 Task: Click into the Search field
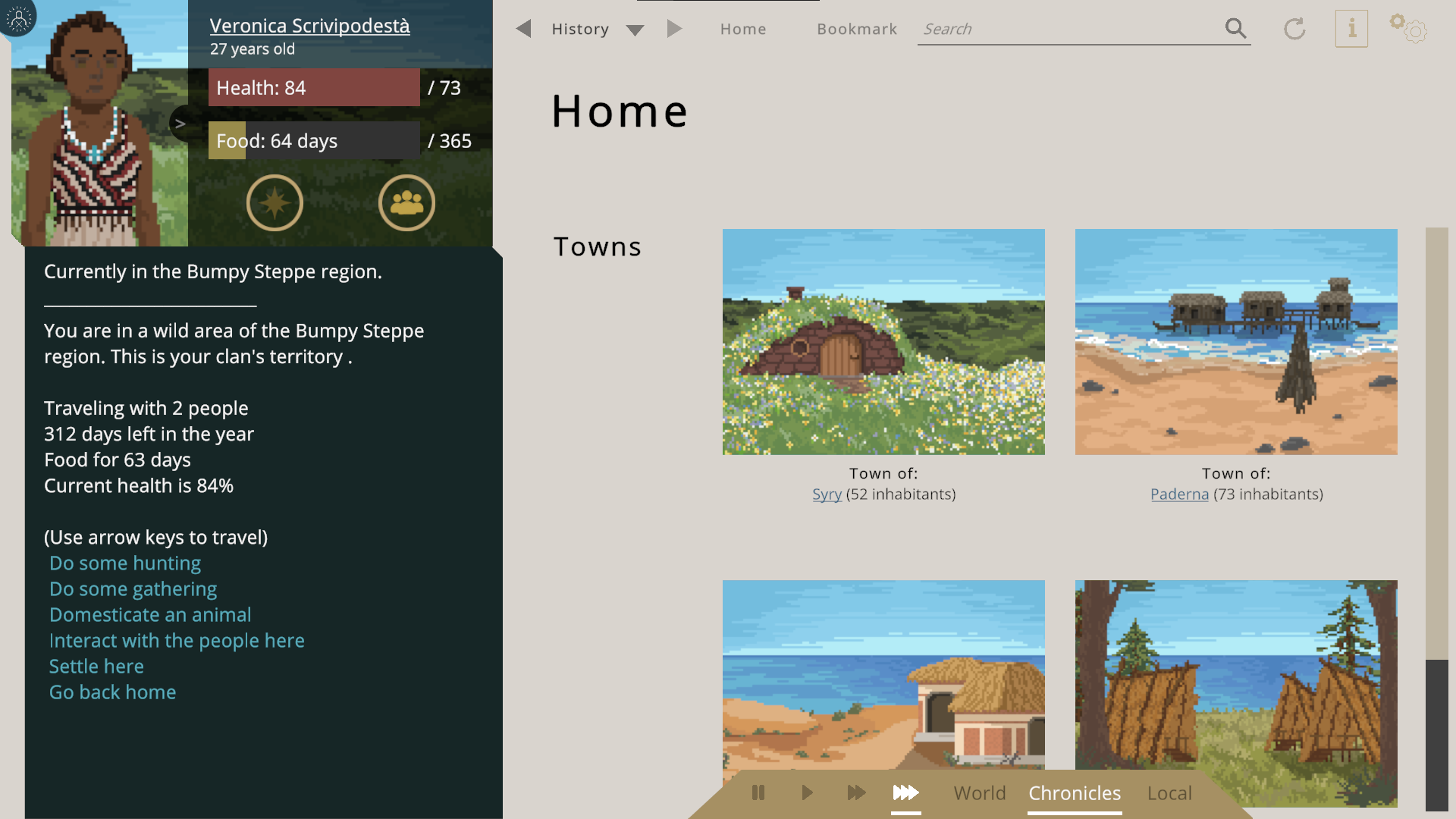pos(1062,29)
